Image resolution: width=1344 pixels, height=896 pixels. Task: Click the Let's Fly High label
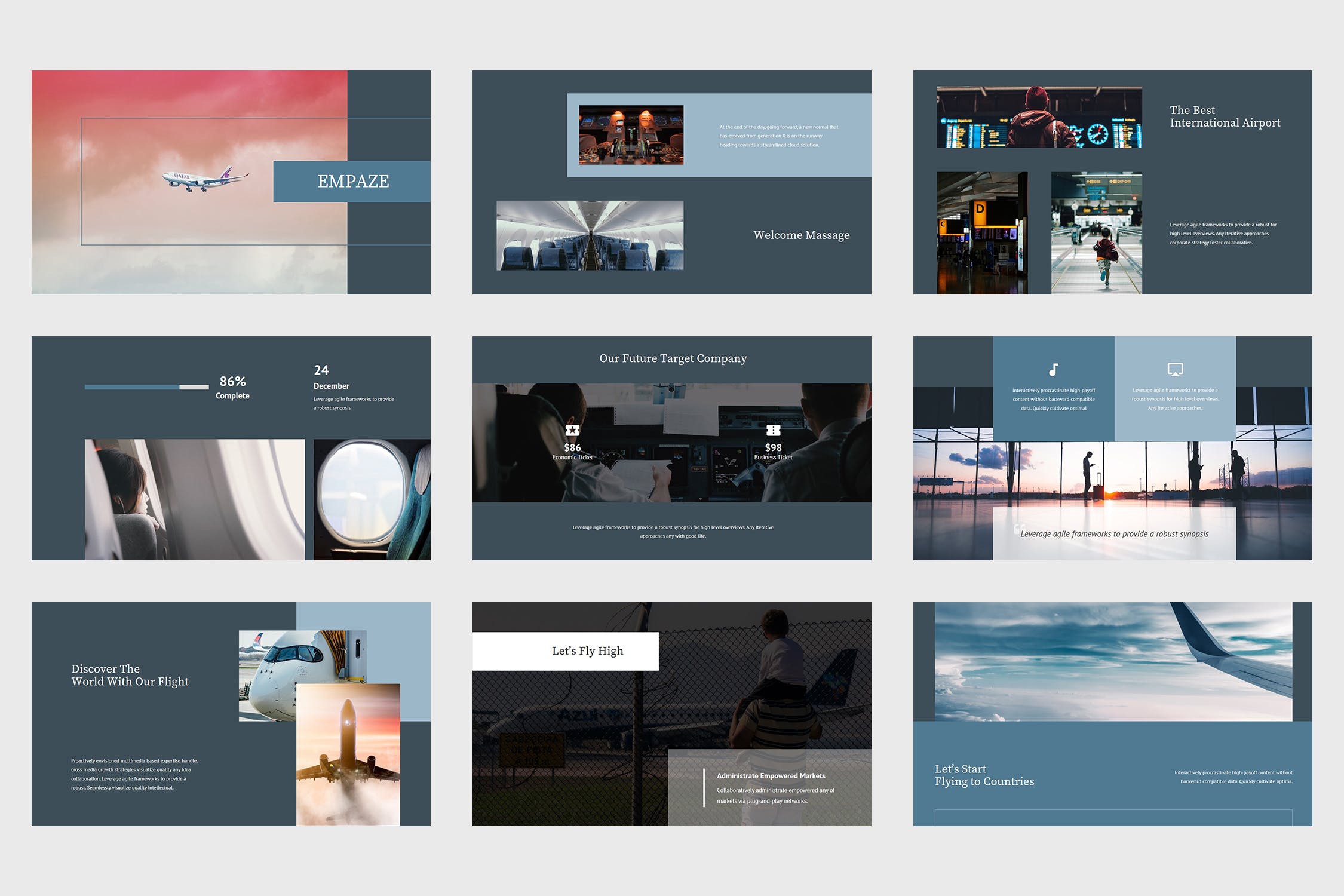tap(587, 651)
